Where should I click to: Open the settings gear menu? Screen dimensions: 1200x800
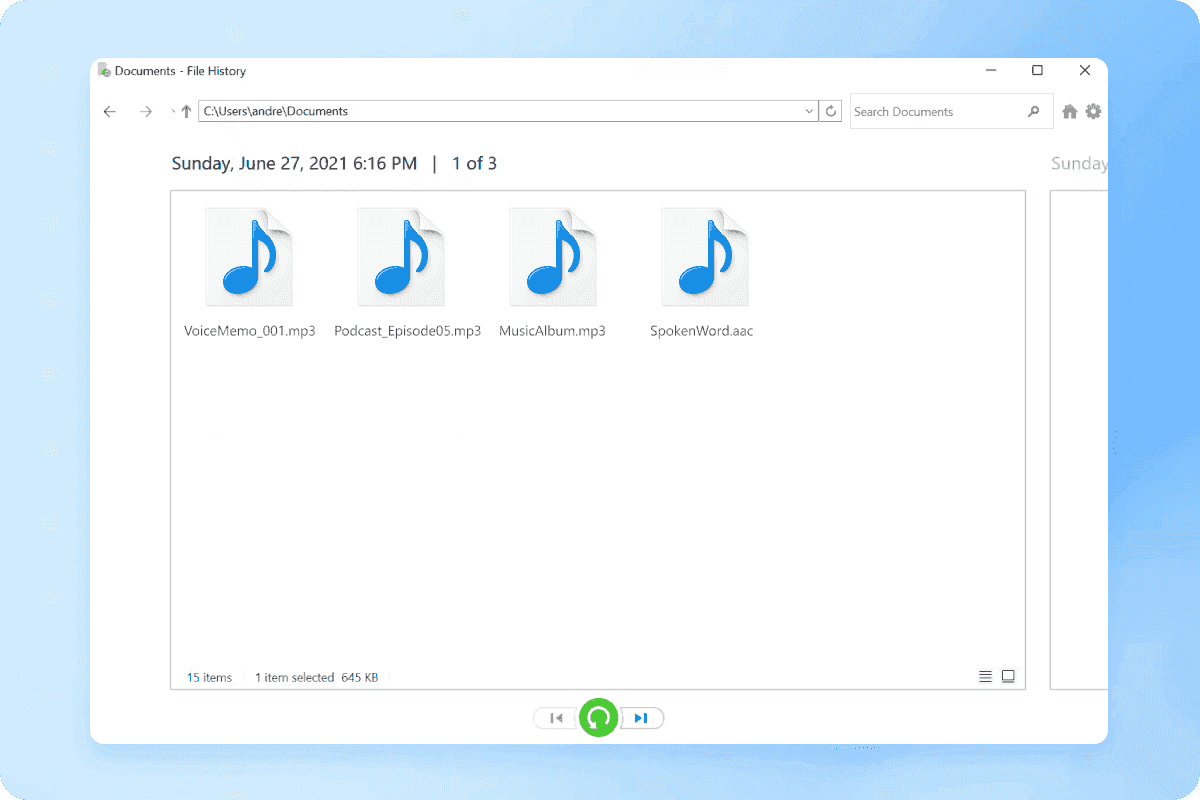(x=1093, y=111)
